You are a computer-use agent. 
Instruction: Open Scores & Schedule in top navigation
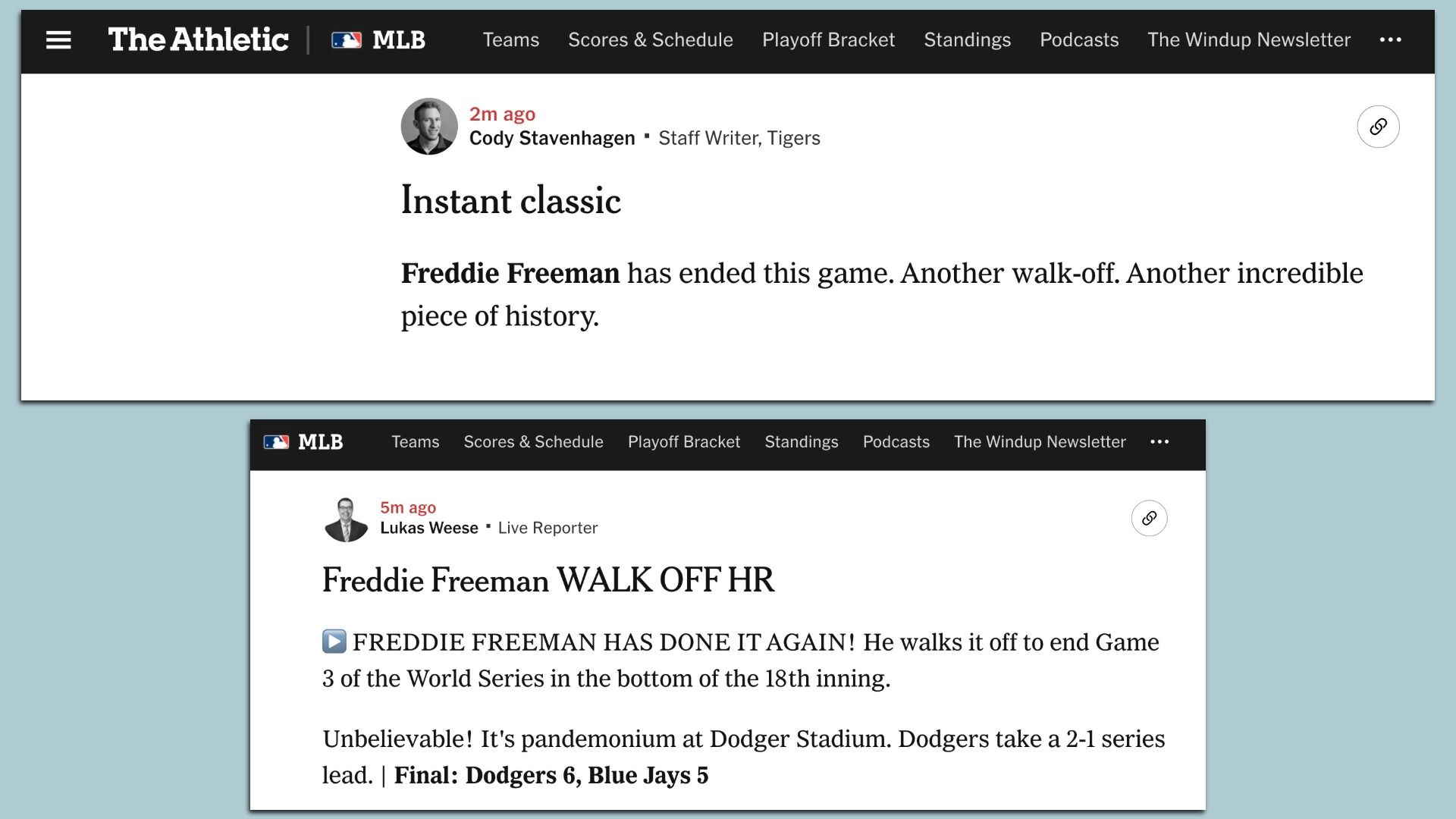[x=651, y=40]
